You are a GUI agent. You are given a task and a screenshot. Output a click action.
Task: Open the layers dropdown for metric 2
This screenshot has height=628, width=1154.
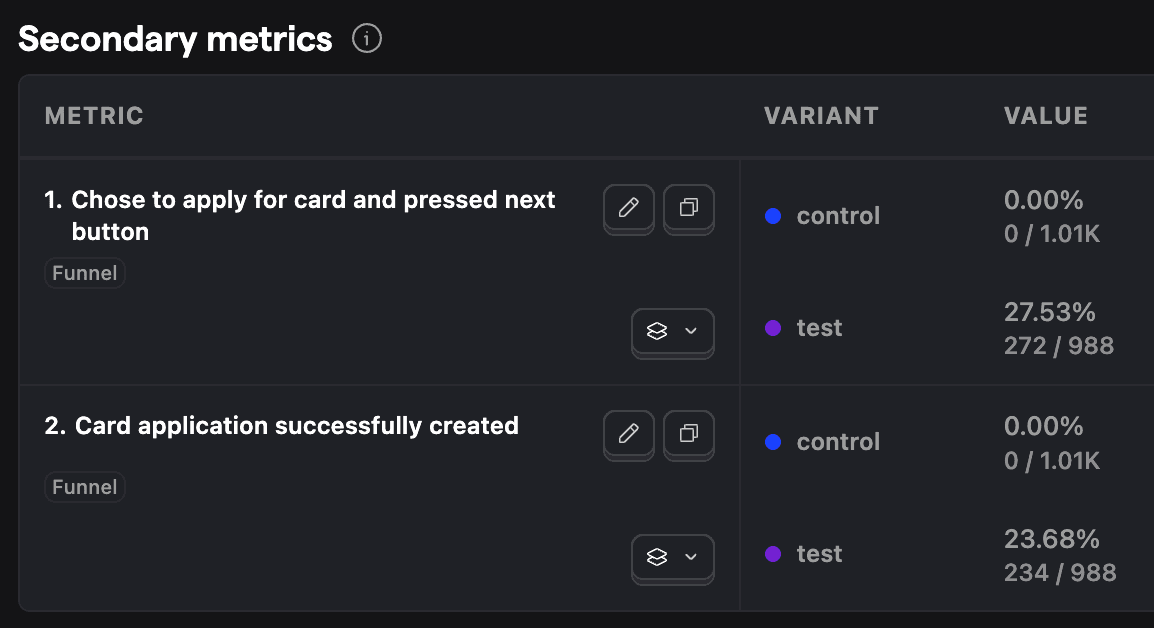[672, 557]
